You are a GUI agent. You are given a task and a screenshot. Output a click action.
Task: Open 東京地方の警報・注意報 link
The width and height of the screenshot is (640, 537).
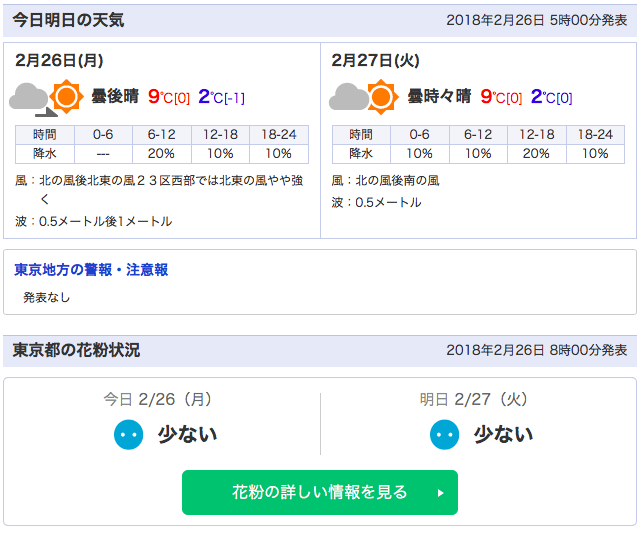91,270
